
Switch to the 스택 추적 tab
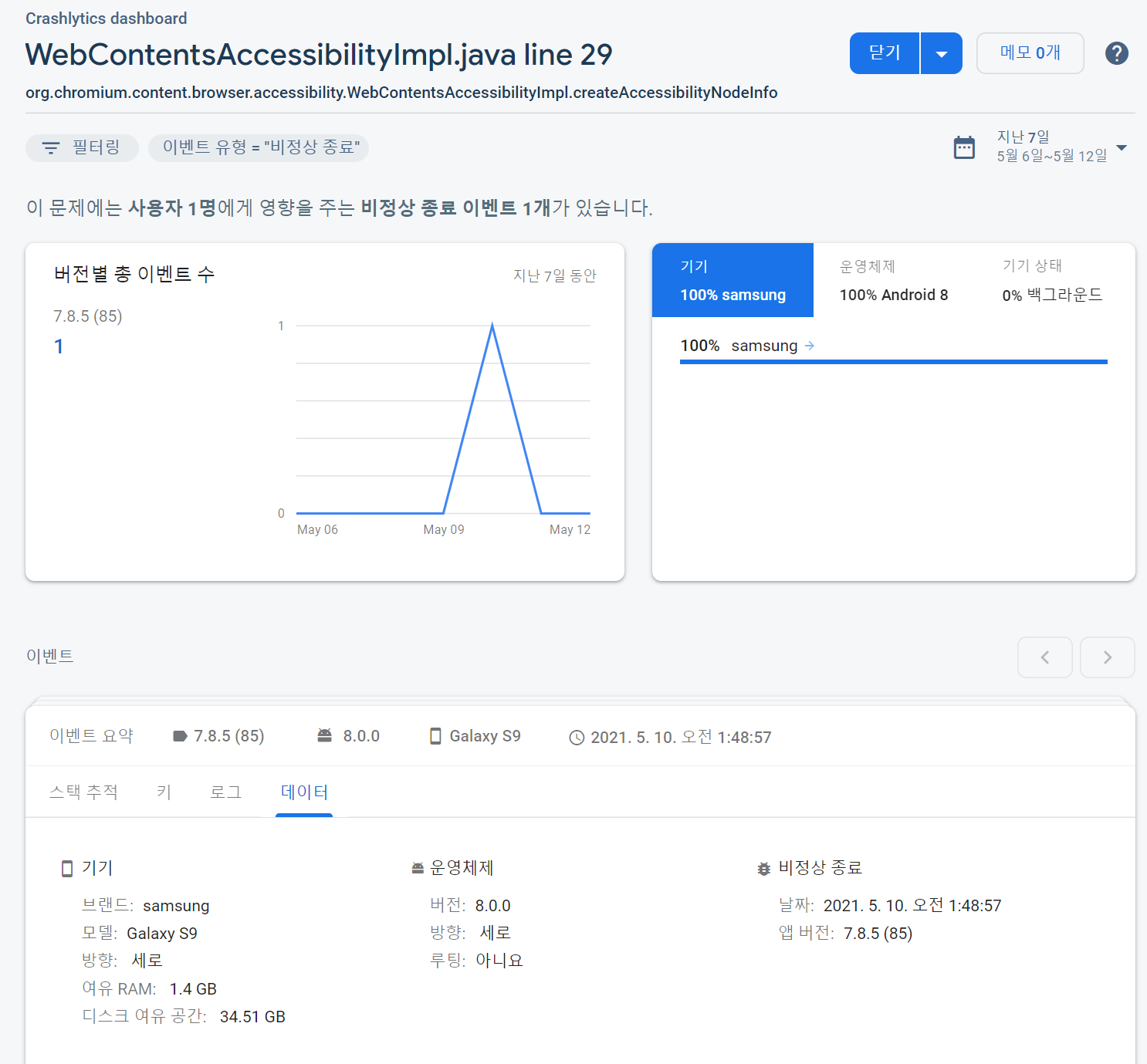click(83, 792)
